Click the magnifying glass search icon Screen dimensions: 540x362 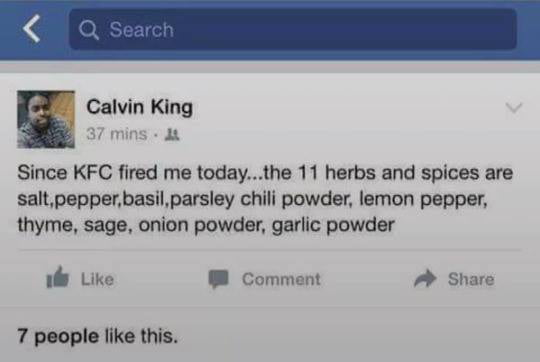pyautogui.click(x=89, y=30)
